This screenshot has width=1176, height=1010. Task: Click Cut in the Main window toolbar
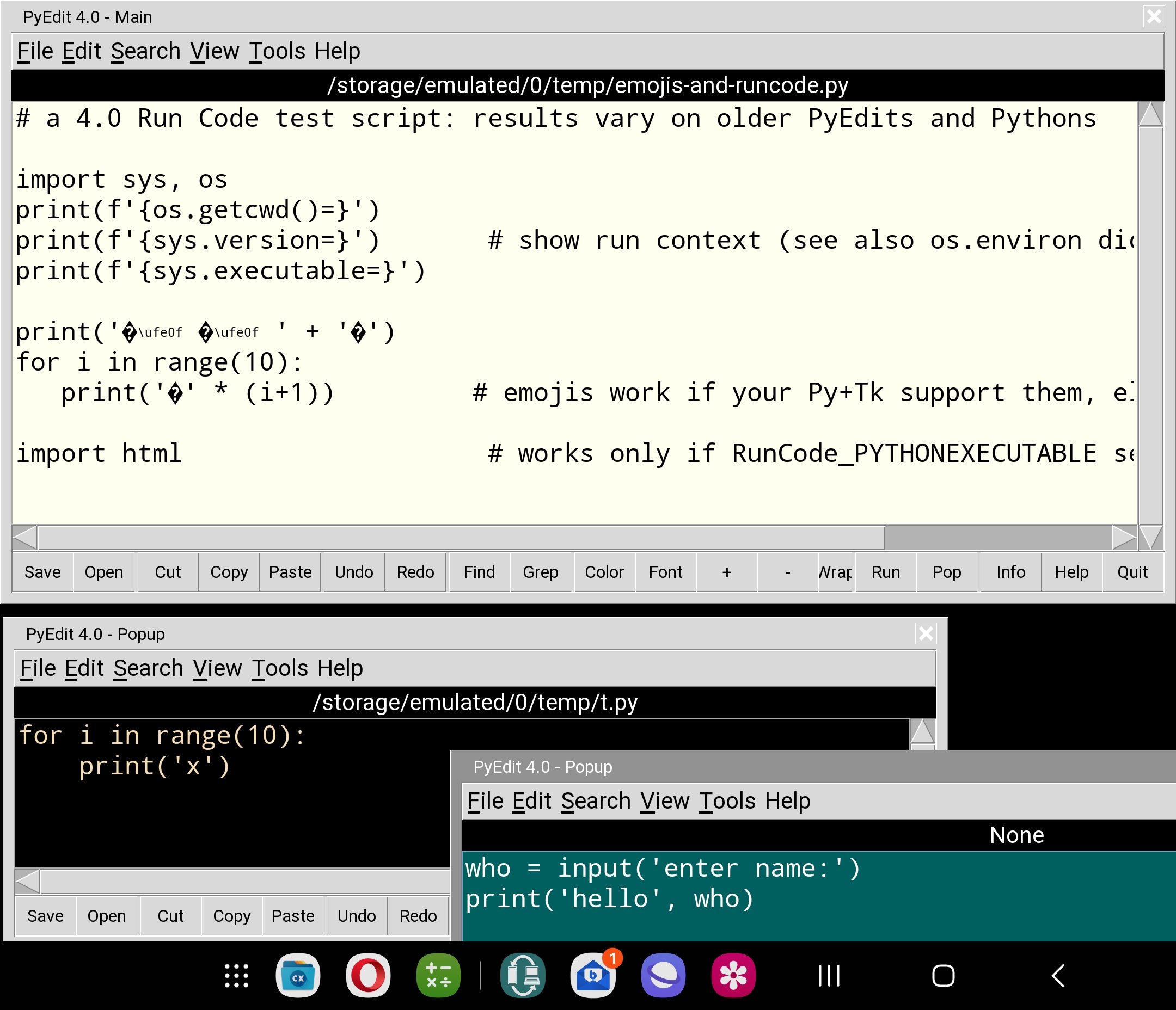click(x=168, y=572)
